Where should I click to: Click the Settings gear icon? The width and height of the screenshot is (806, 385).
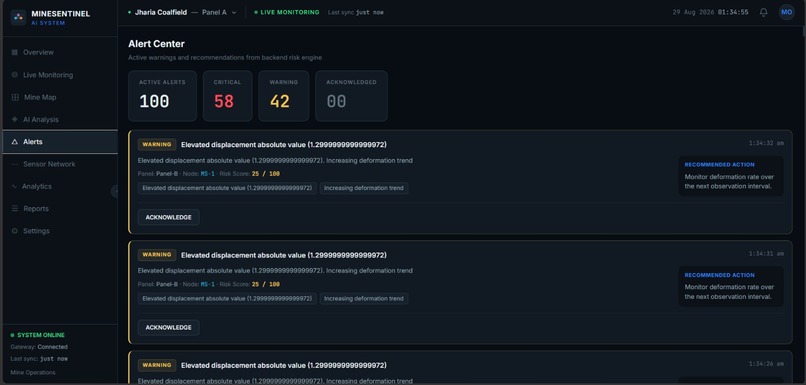[14, 231]
